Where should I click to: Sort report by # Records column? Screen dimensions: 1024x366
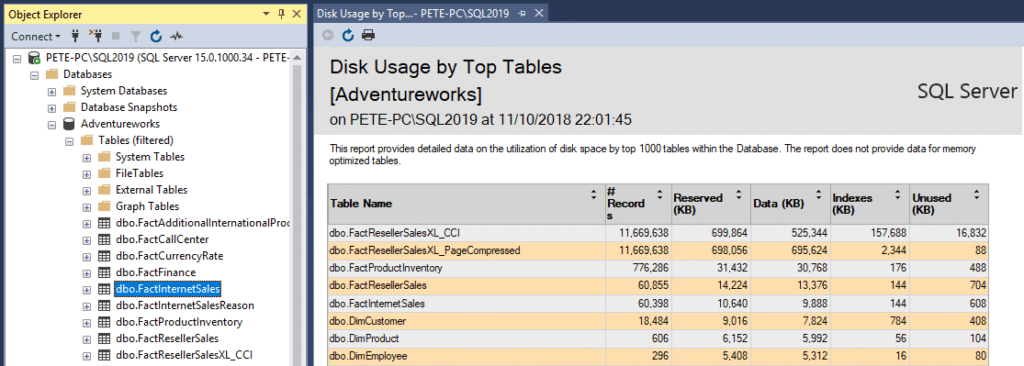coord(661,194)
